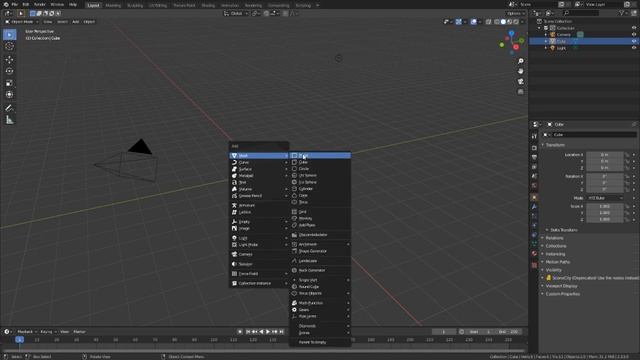
Task: Select the Transform tool in the left toolbar
Action: point(9,95)
